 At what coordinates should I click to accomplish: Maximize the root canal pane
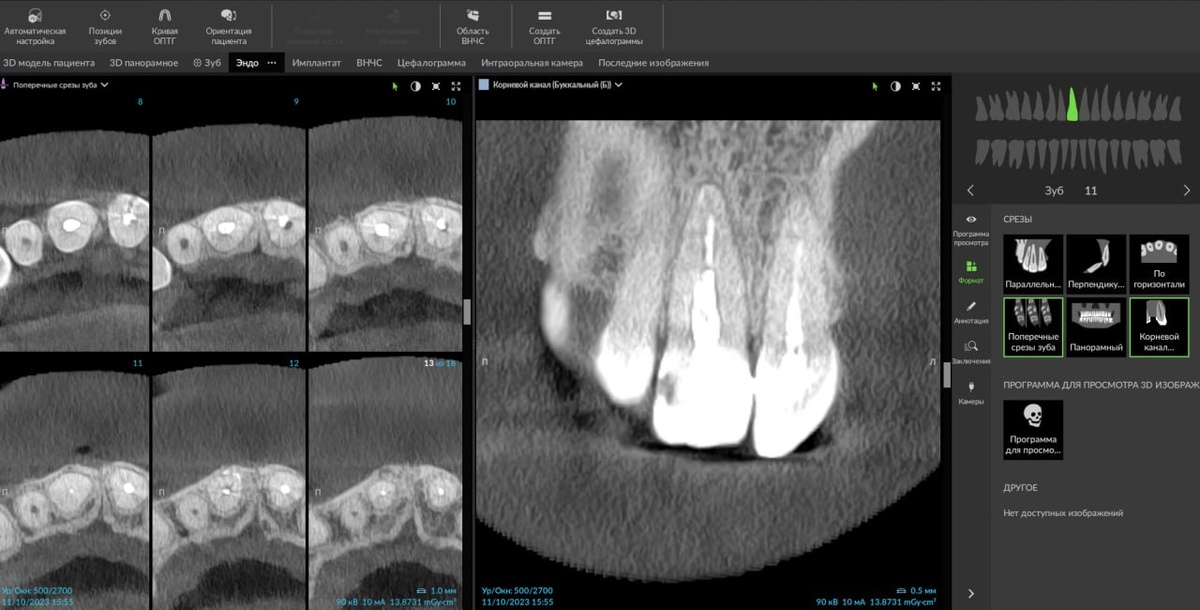tap(936, 86)
